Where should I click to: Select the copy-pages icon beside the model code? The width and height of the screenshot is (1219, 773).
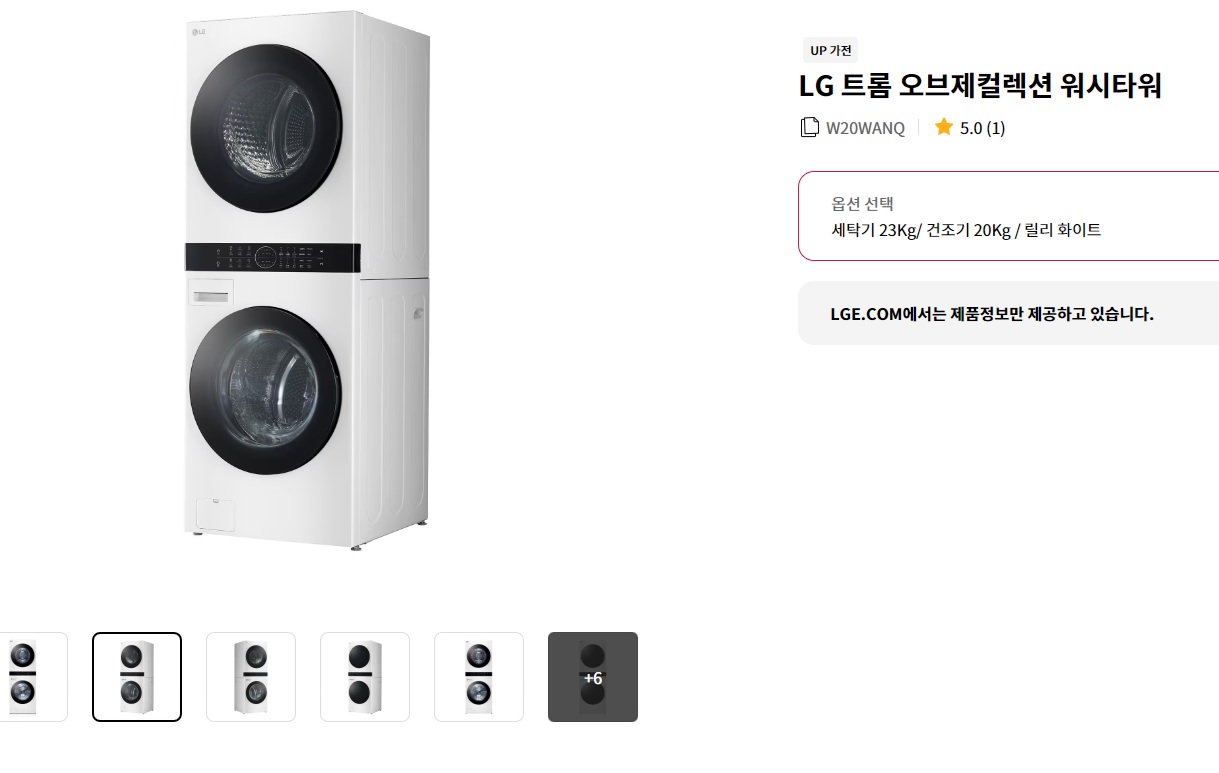pos(809,127)
